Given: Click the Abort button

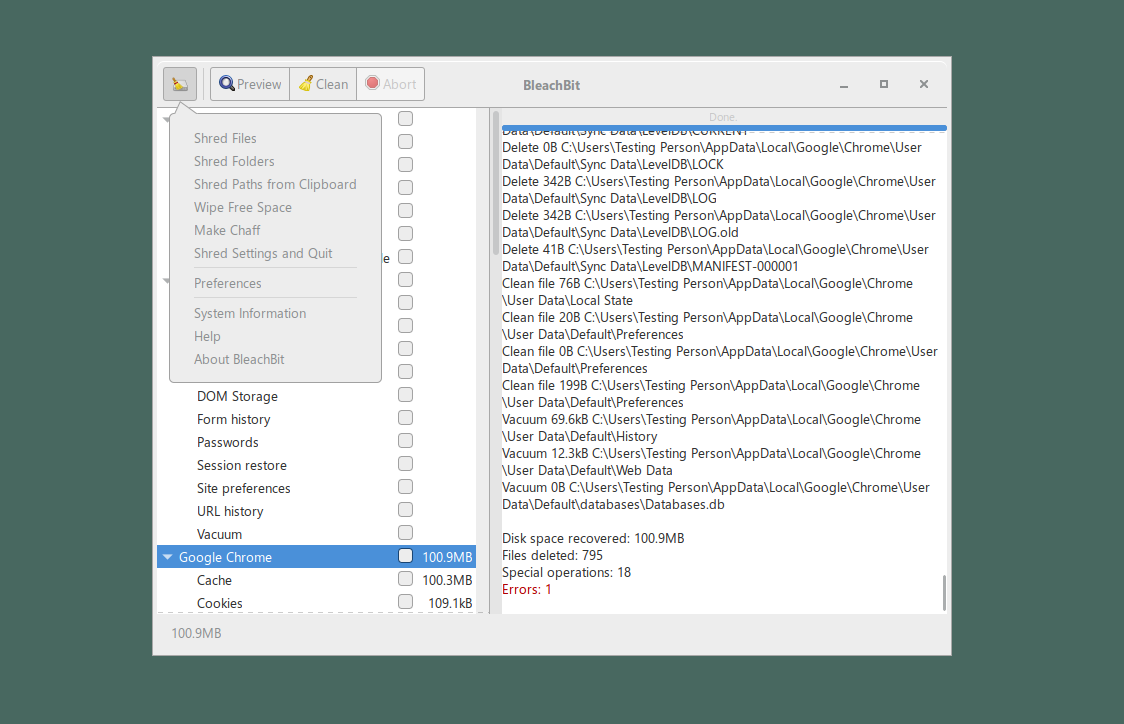Looking at the screenshot, I should 391,84.
